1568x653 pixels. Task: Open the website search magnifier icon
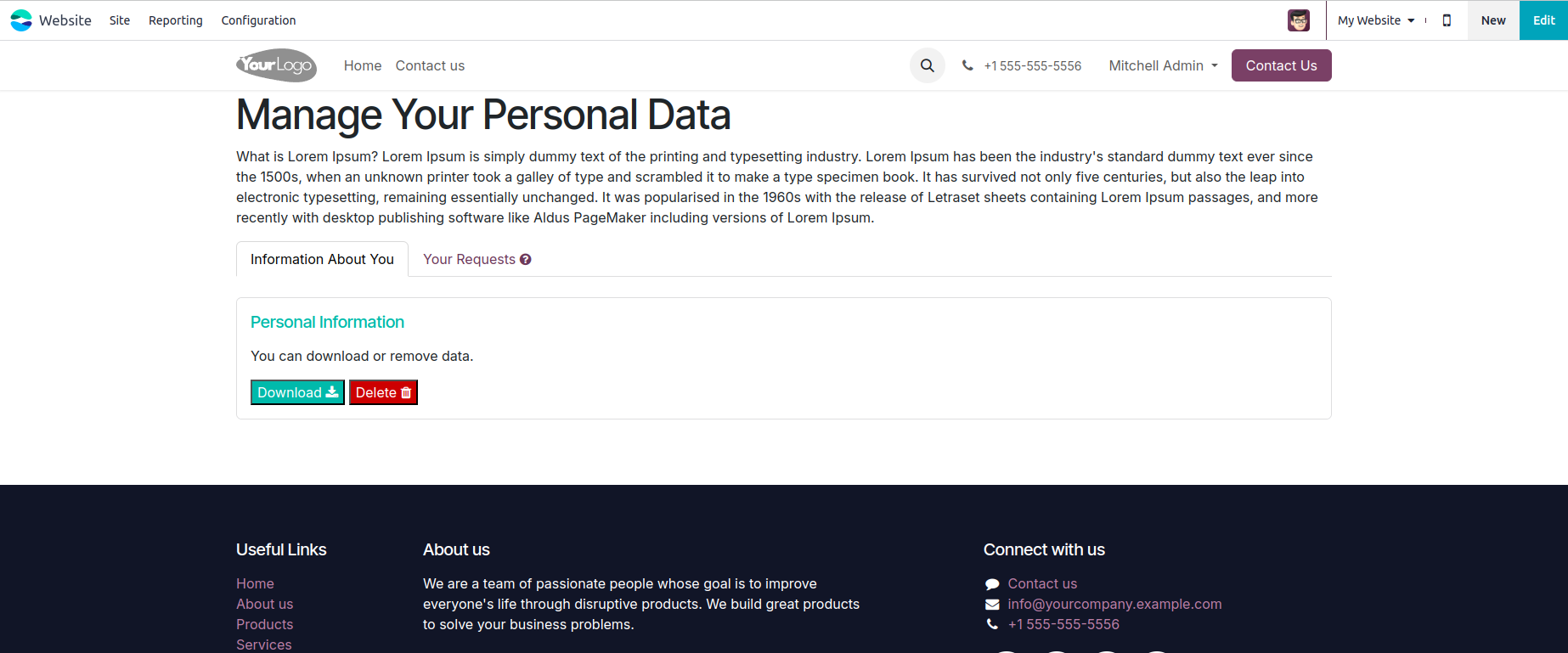tap(927, 65)
